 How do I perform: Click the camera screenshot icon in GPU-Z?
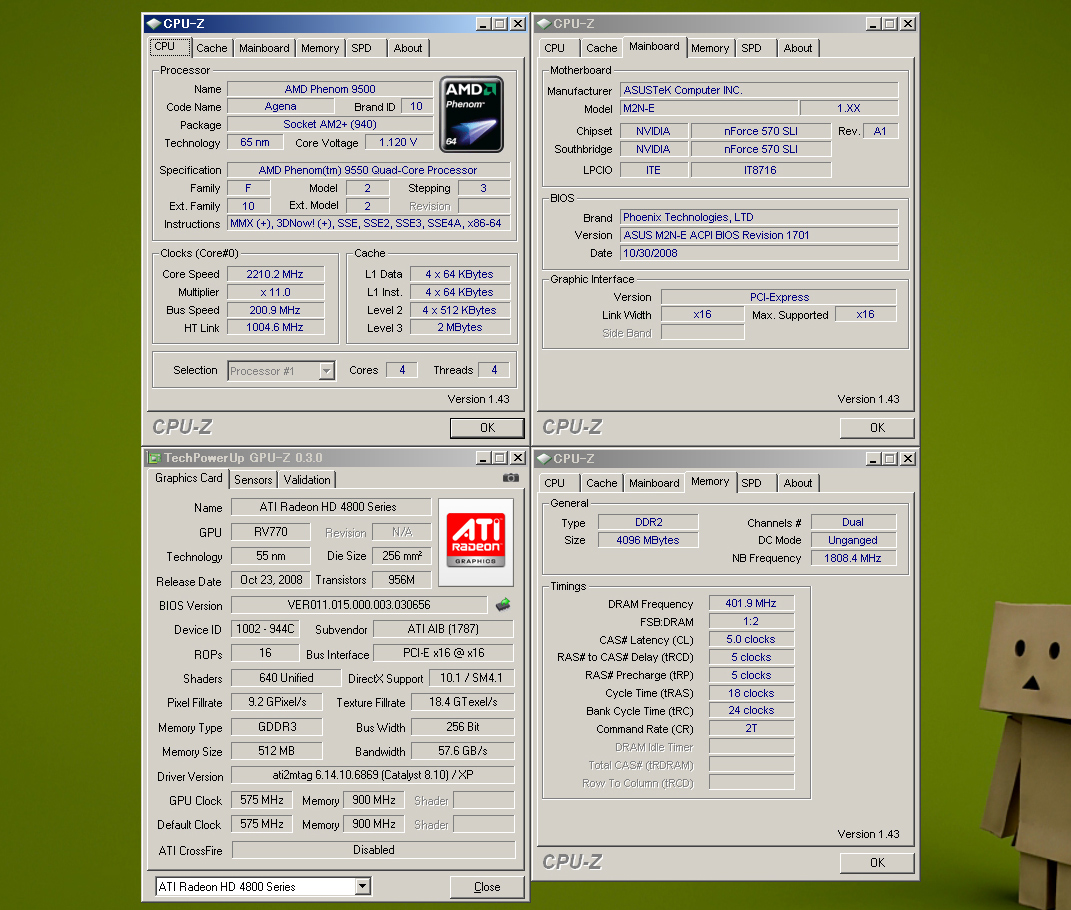tap(511, 478)
